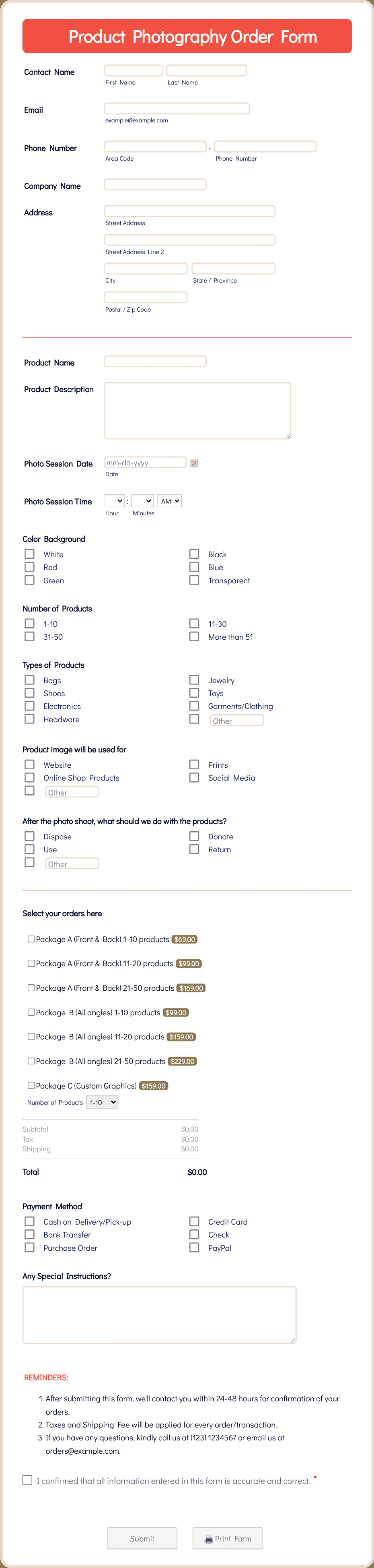
Task: Check Package A 1-10 products for $69.00
Action: click(x=31, y=939)
